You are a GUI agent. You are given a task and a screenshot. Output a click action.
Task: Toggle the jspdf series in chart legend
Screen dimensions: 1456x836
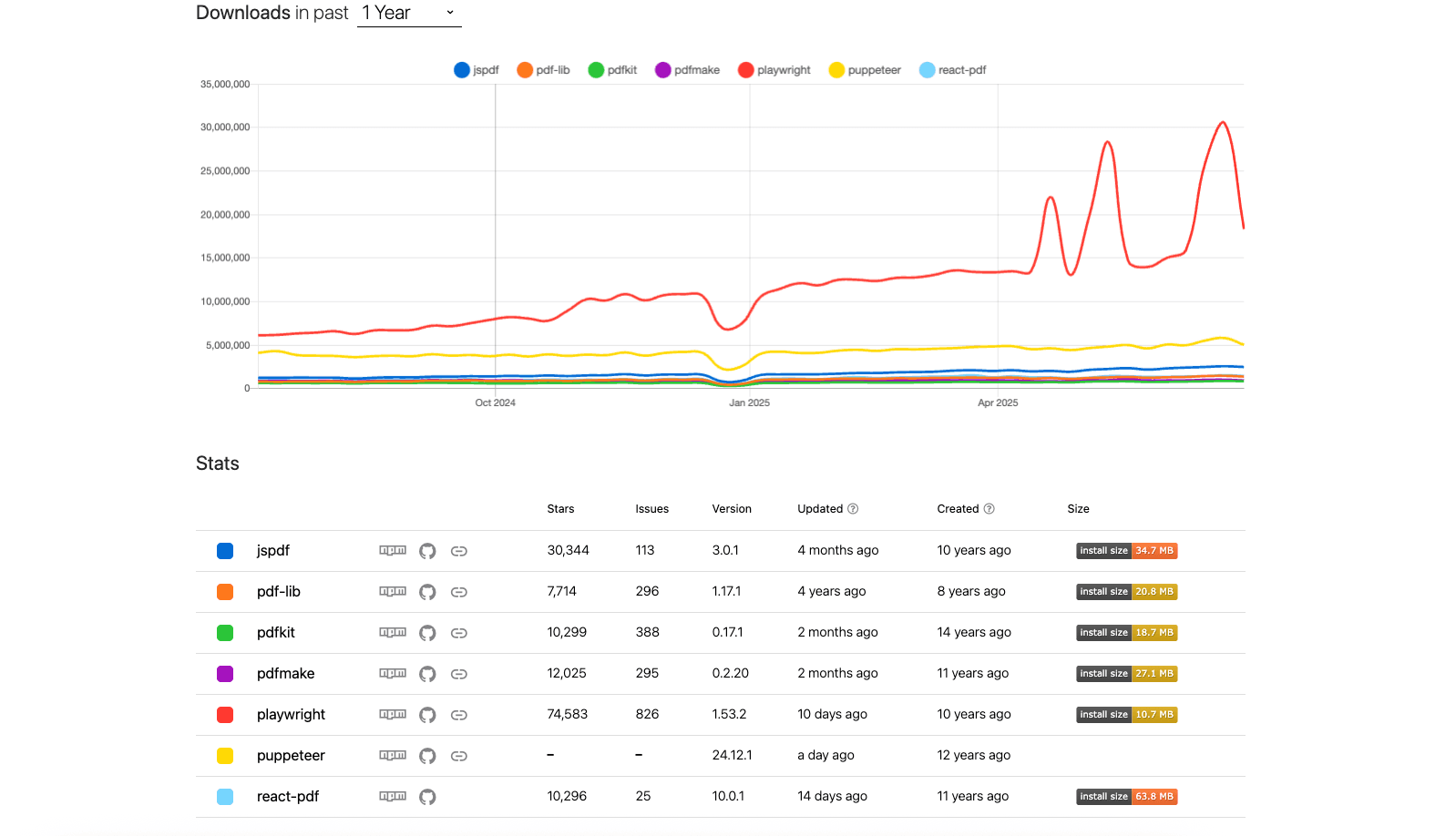click(x=477, y=70)
